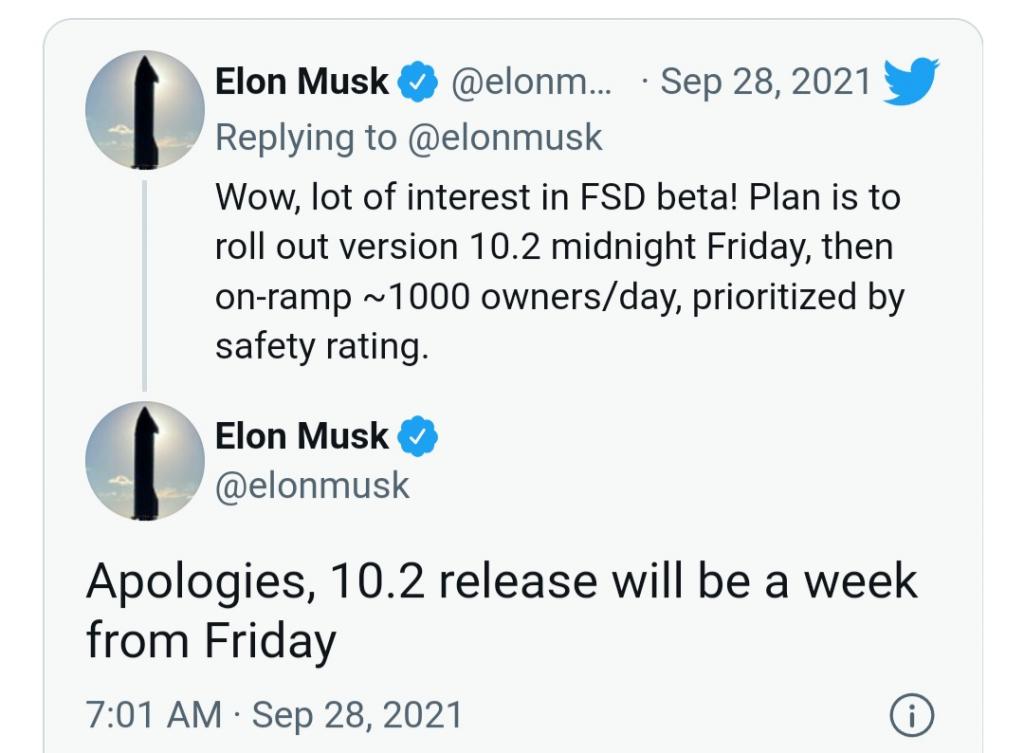This screenshot has height=753, width=1024.
Task: Open the lower rocket profile picture
Action: pyautogui.click(x=145, y=460)
